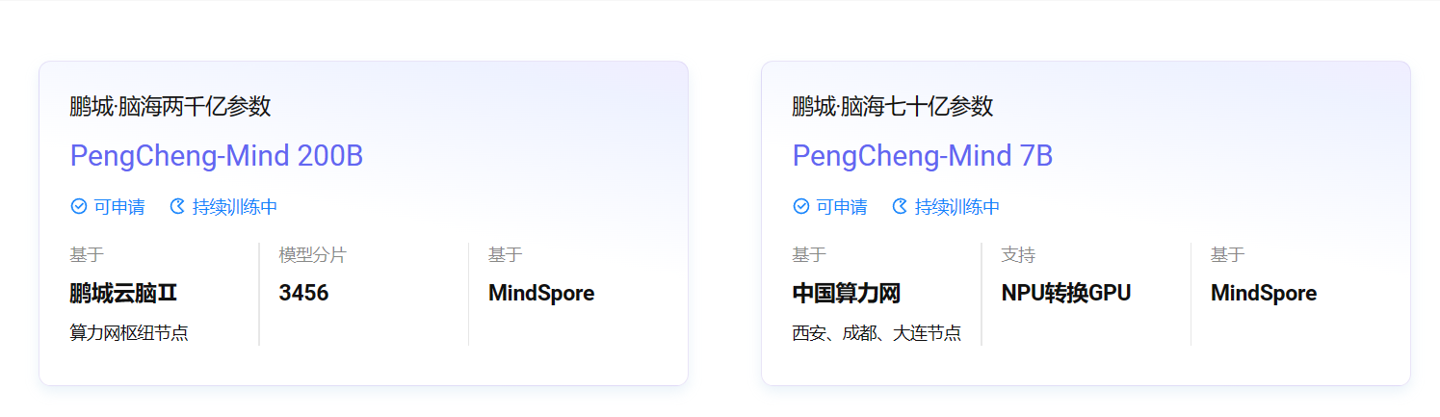
Task: Click 持续训练中 text in the 7B card
Action: pos(957,207)
